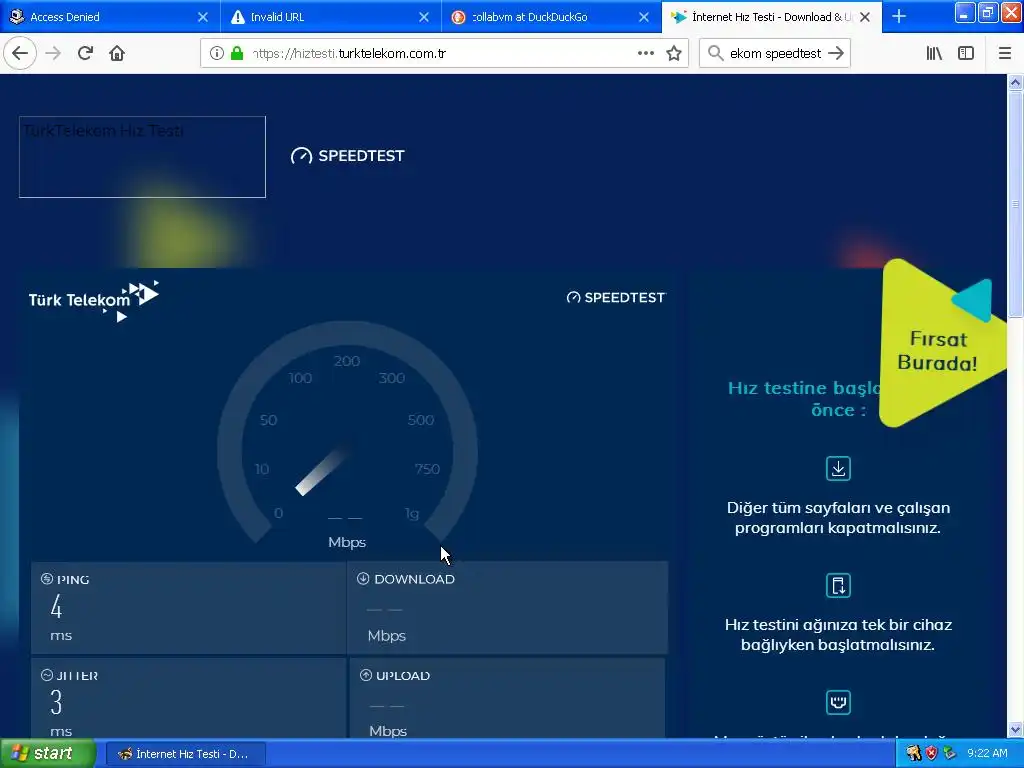Viewport: 1024px width, 768px height.
Task: Close the Invalid URL tab
Action: [424, 17]
